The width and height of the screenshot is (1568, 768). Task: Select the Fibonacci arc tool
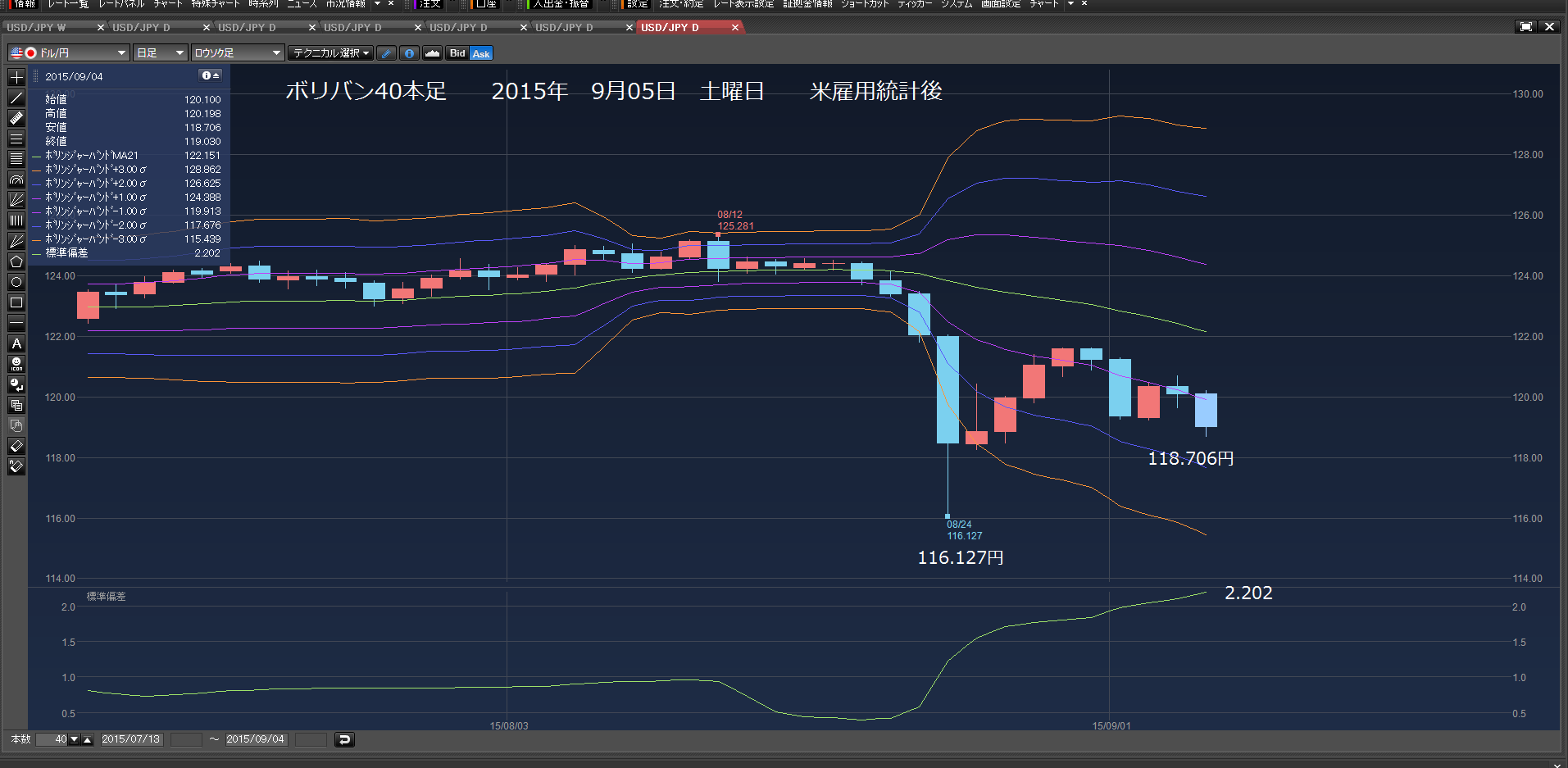coord(16,180)
